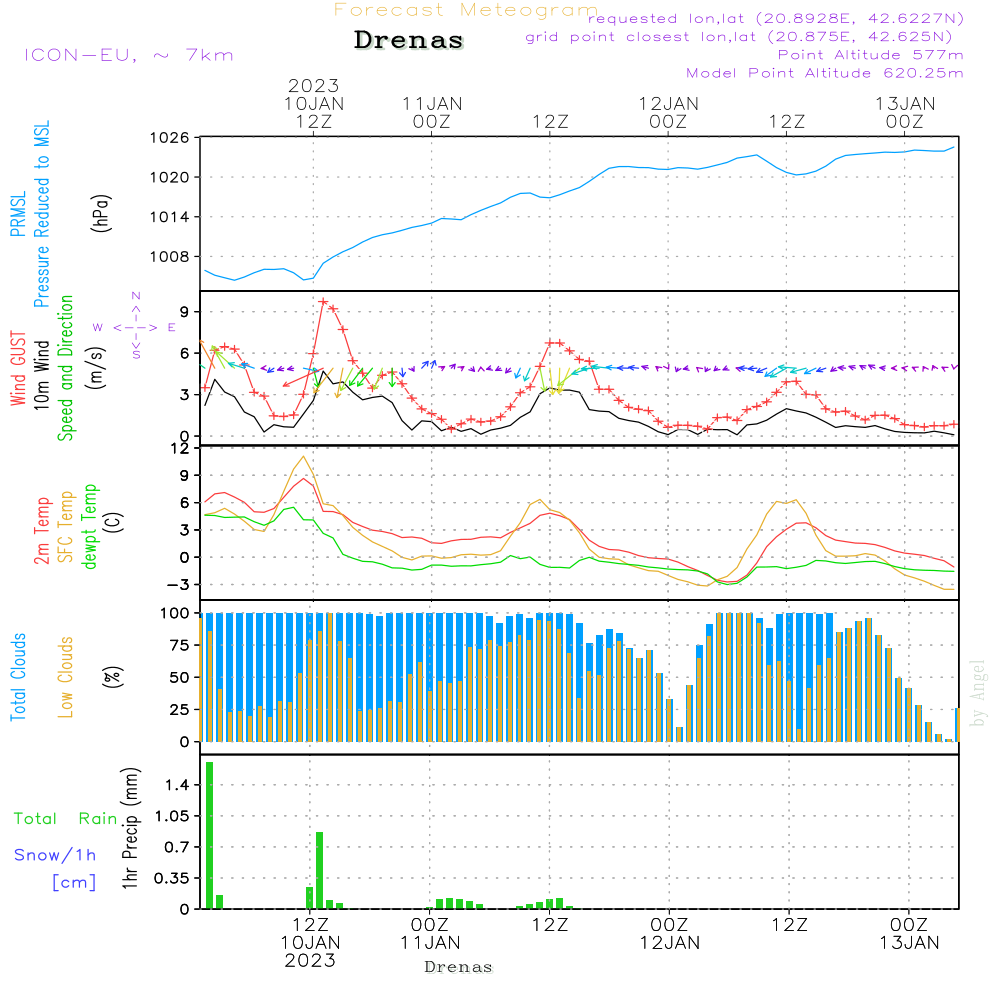The image size is (1000, 1000).
Task: Click the precipitation axis value '1.4'
Action: pyautogui.click(x=177, y=785)
